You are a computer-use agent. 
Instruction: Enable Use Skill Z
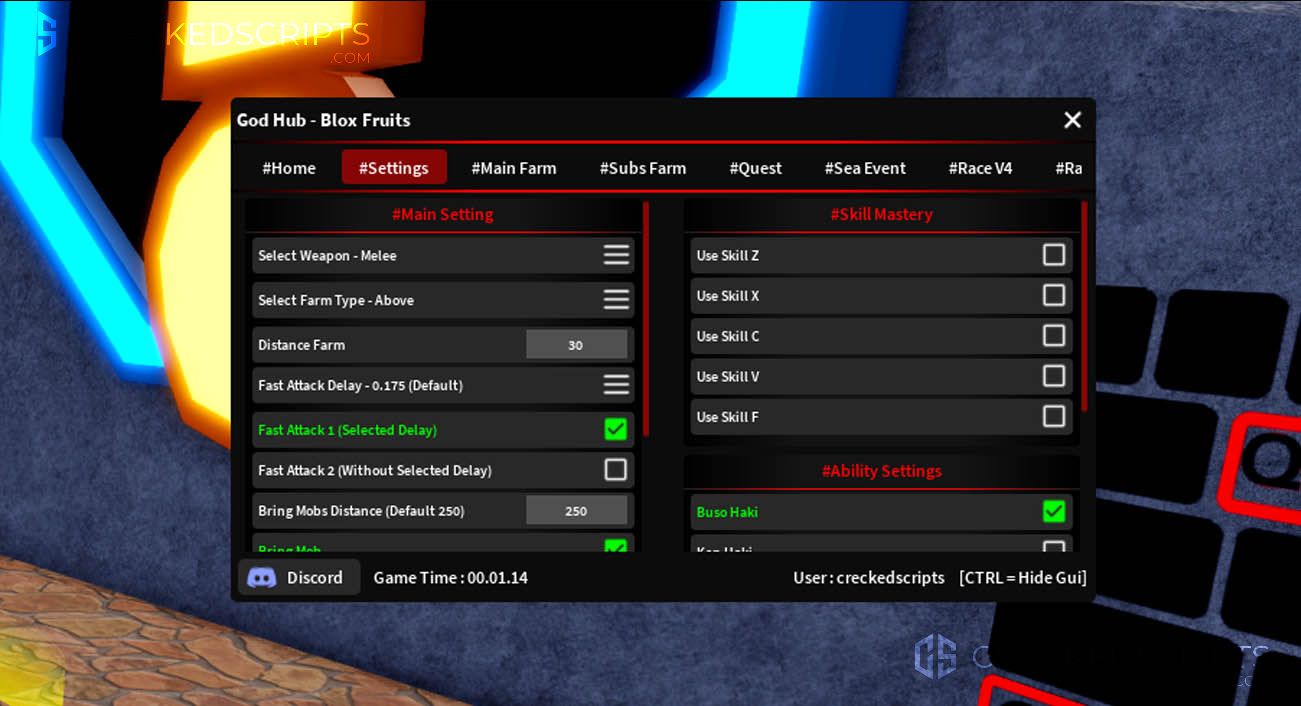[x=1054, y=255]
